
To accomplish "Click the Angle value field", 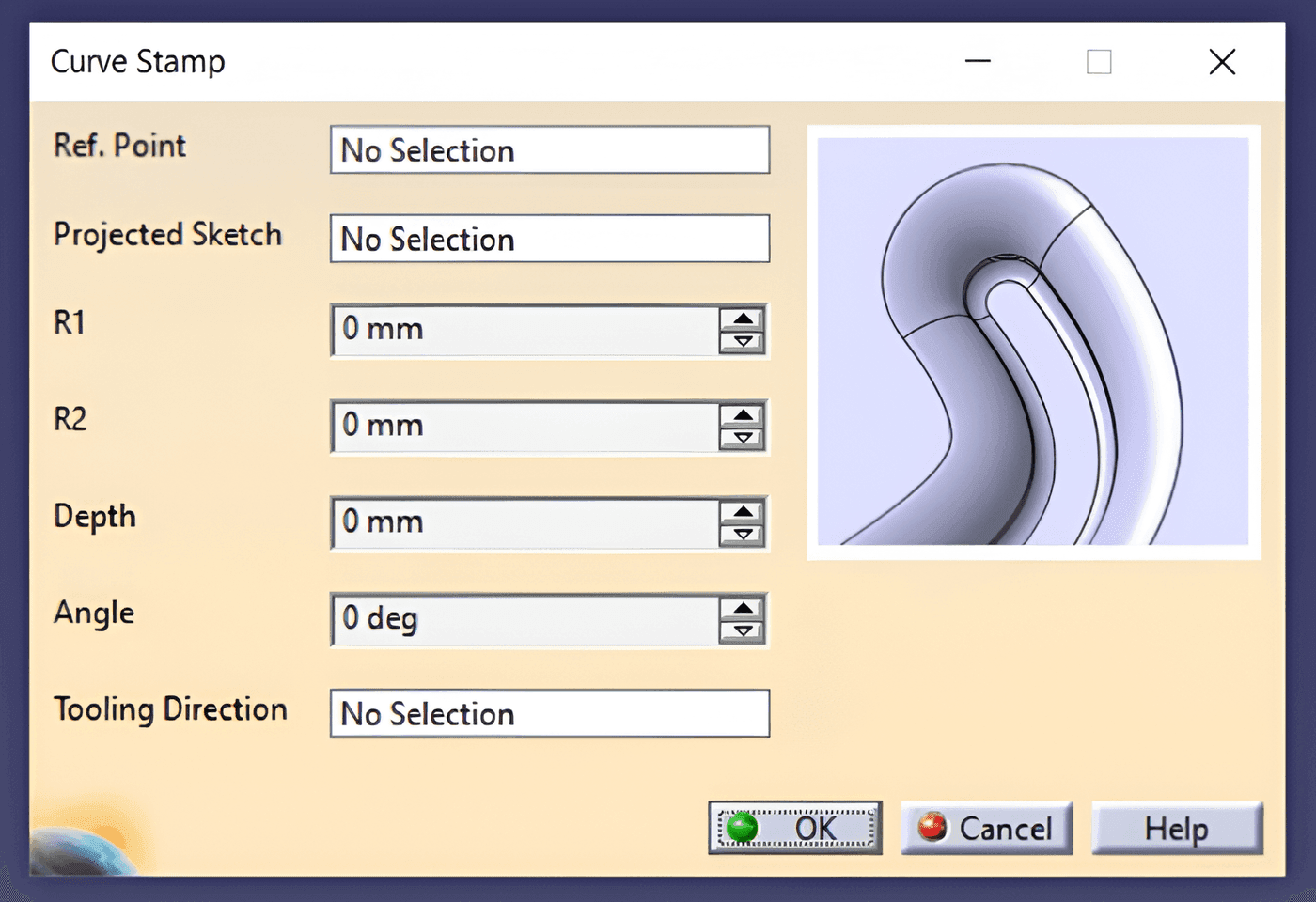I will coord(525,619).
